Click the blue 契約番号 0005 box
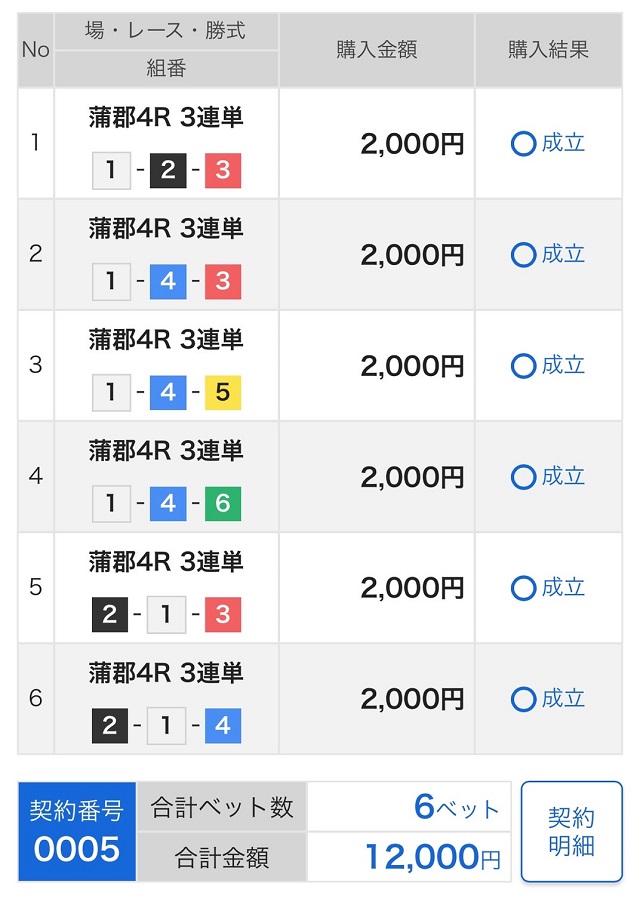The image size is (640, 911). [x=76, y=831]
